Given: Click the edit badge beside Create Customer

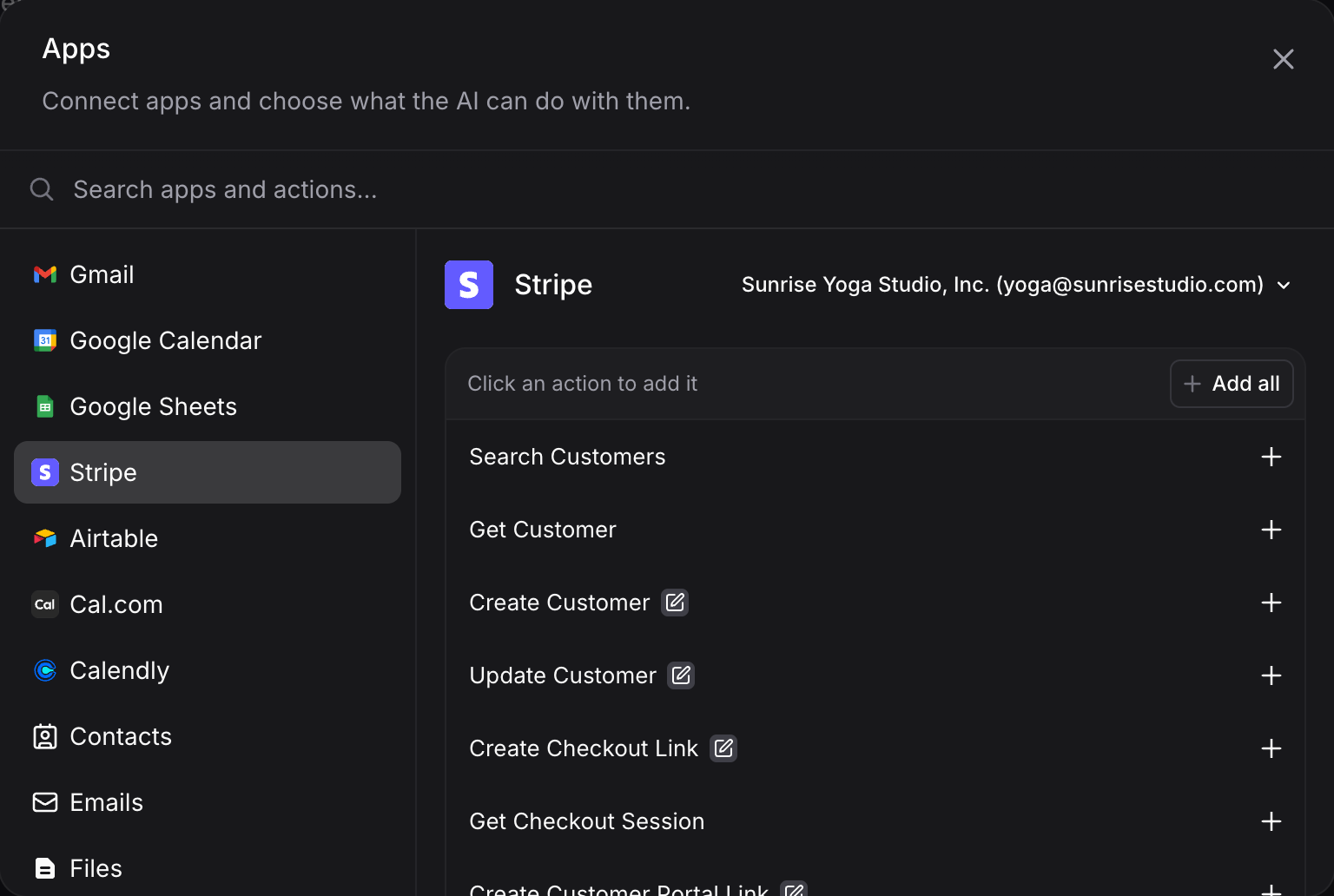Looking at the screenshot, I should coord(676,603).
